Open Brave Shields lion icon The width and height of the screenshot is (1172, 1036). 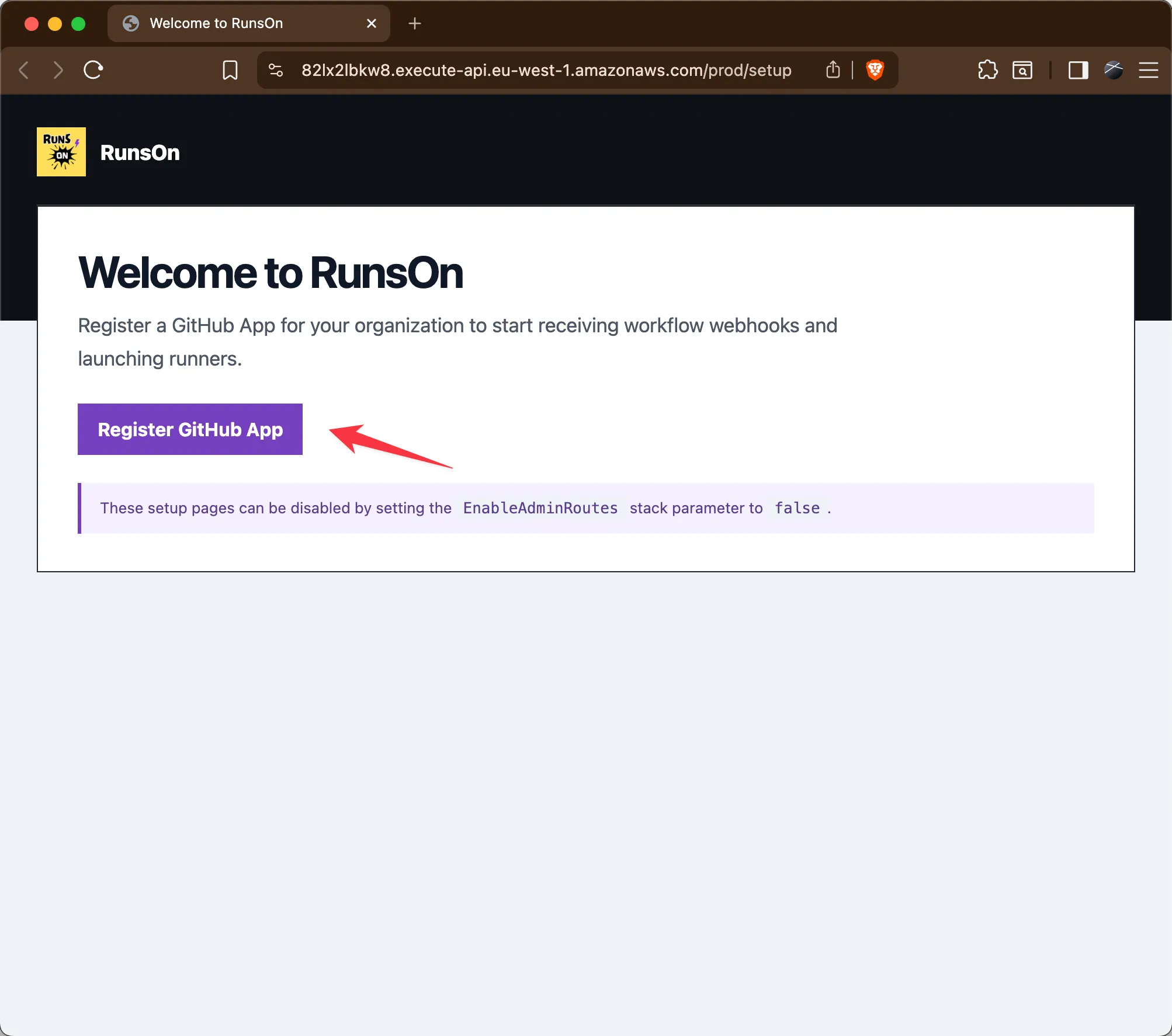point(875,70)
